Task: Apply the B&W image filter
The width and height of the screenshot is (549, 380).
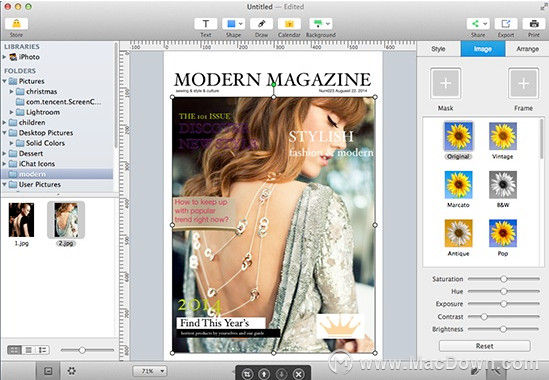Action: (x=503, y=185)
